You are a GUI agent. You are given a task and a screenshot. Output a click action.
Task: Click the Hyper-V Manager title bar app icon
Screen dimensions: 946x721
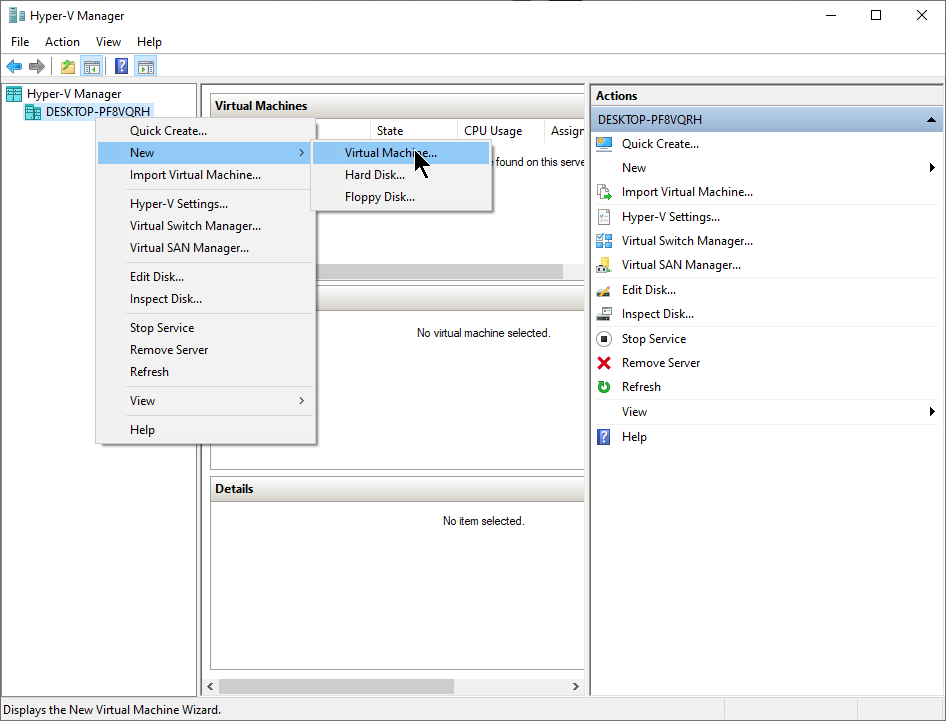point(17,16)
